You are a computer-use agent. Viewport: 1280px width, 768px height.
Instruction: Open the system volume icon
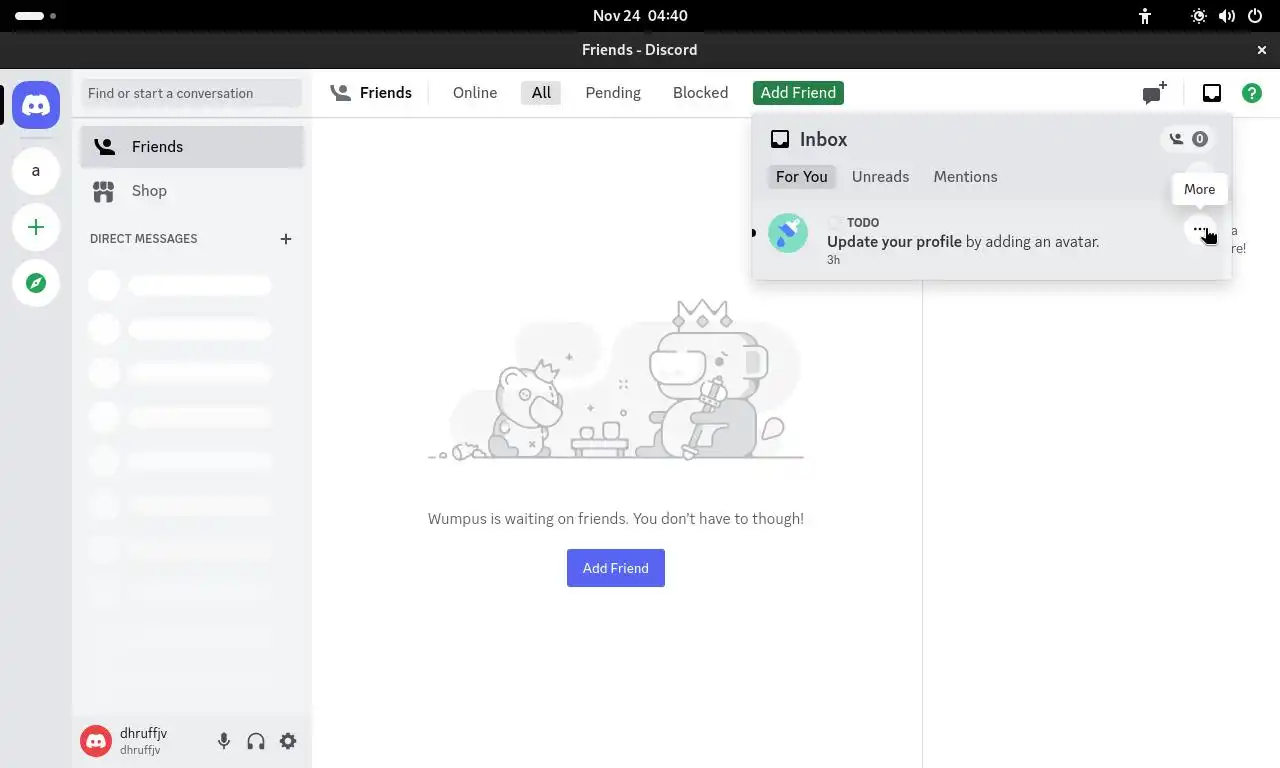[1227, 16]
